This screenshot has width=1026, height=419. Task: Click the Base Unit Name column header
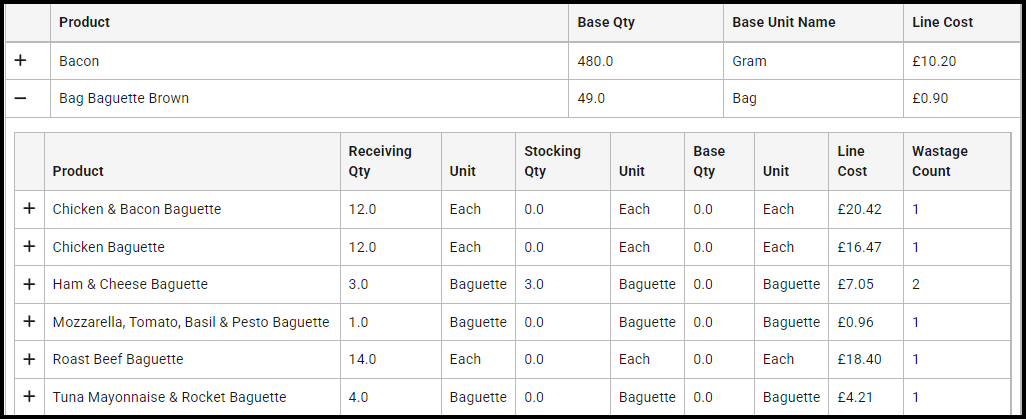[x=783, y=22]
